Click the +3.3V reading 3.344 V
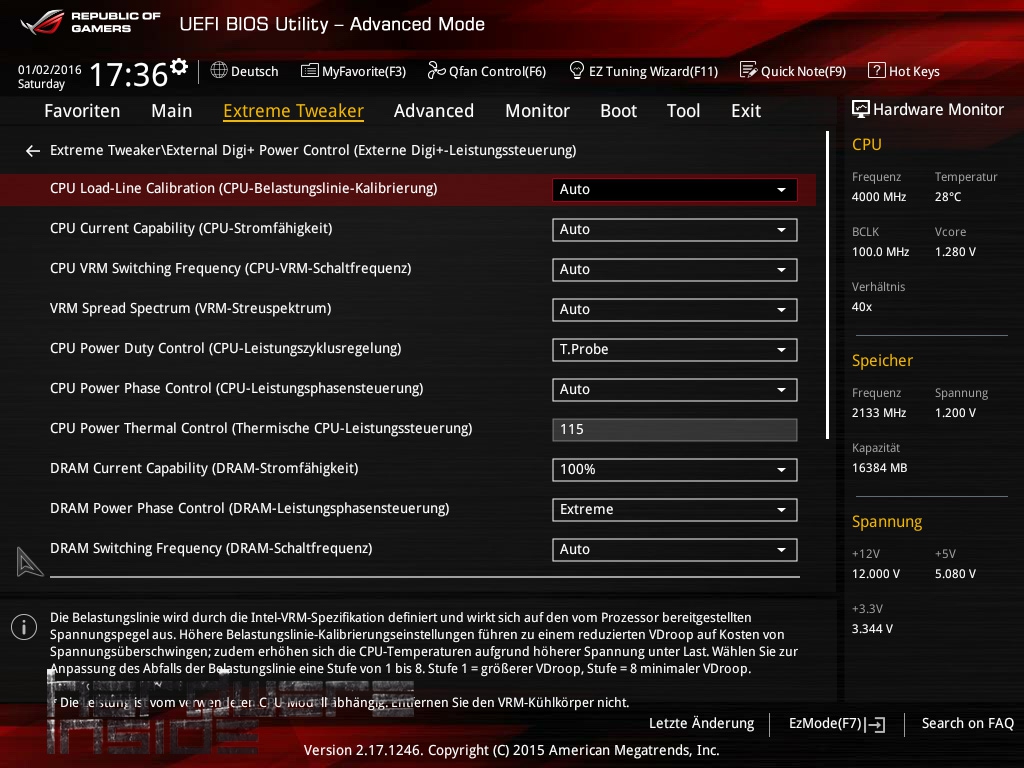Viewport: 1024px width, 768px height. pyautogui.click(x=872, y=629)
